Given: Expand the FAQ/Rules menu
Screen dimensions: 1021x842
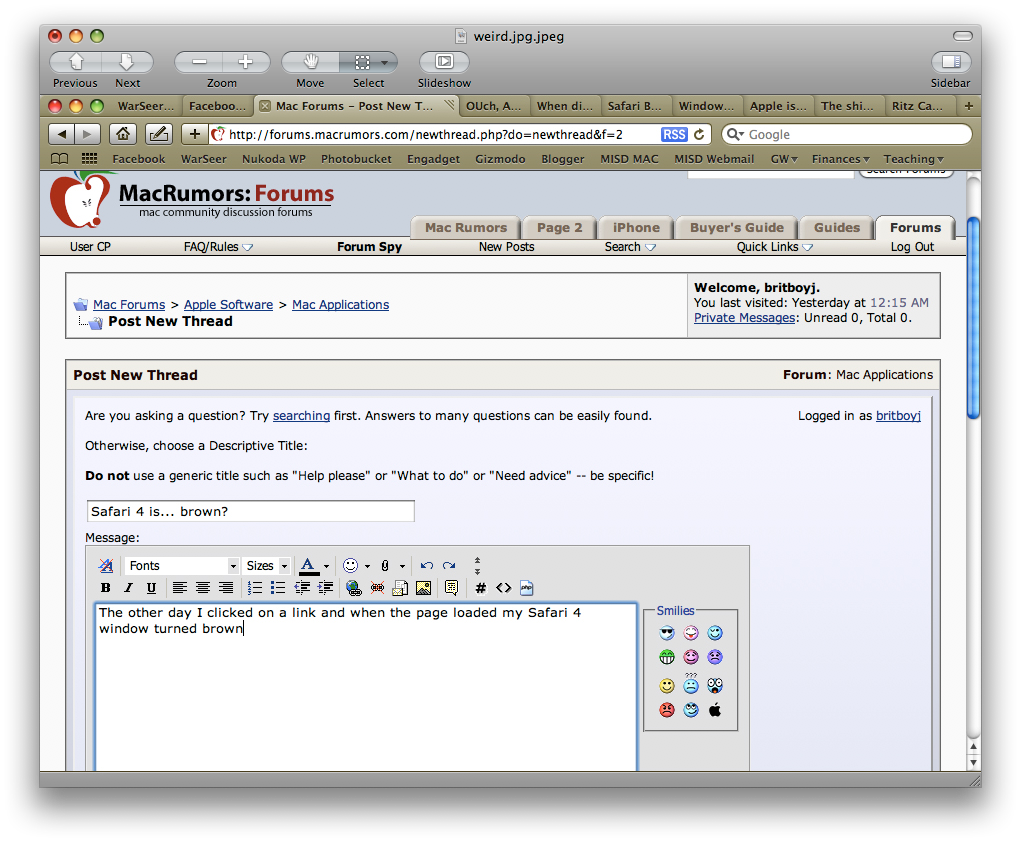Looking at the screenshot, I should point(218,247).
